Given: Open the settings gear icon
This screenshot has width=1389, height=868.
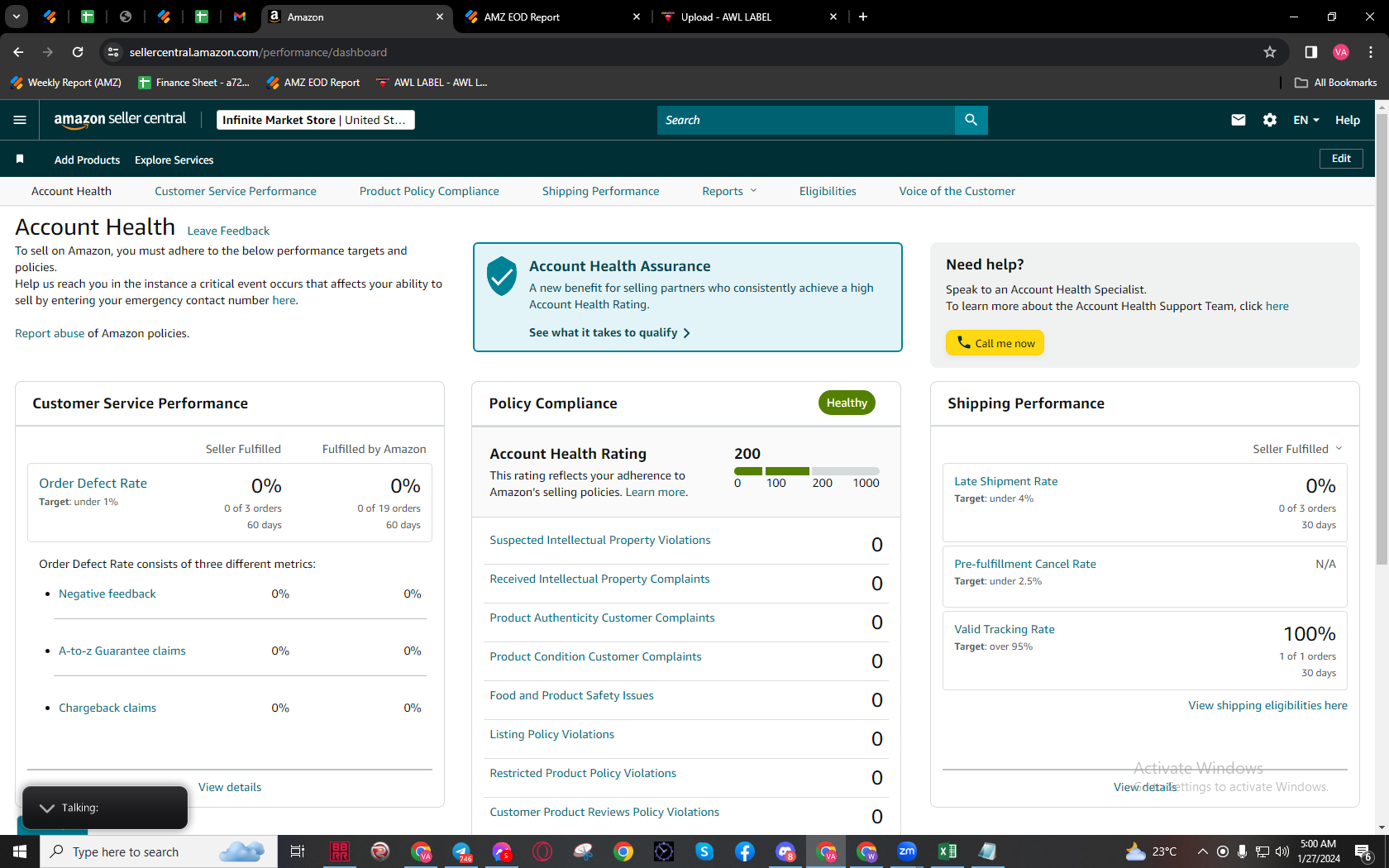Looking at the screenshot, I should [1270, 120].
